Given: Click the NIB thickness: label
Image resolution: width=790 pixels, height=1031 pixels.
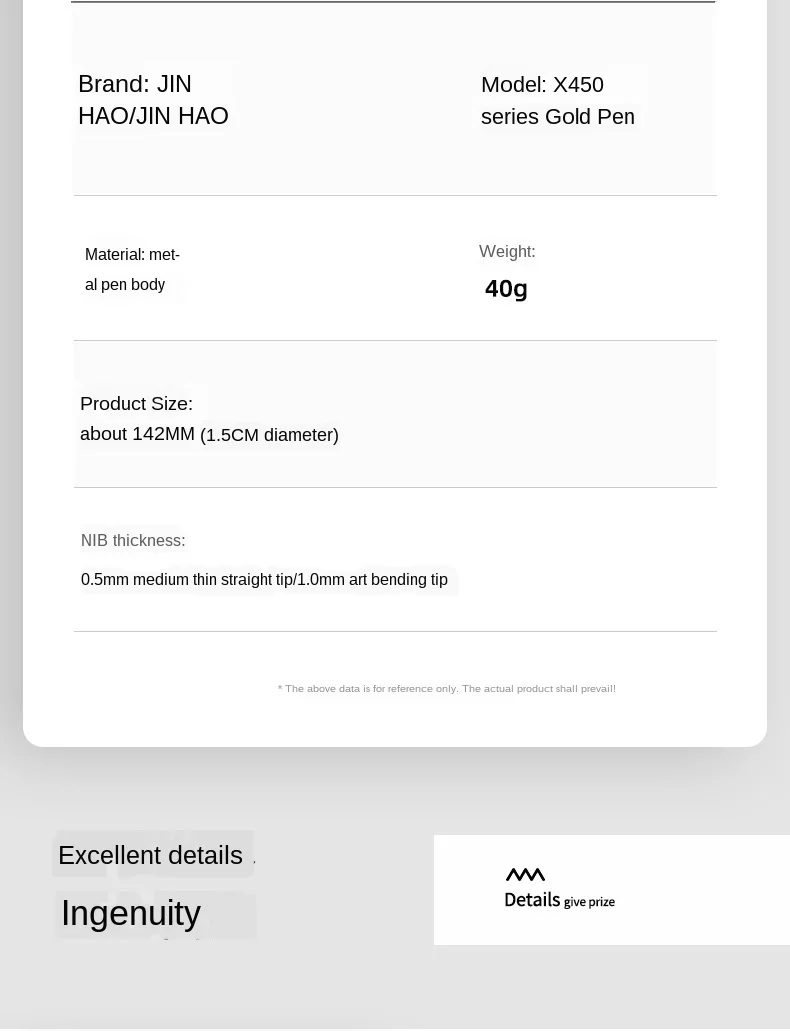Looking at the screenshot, I should point(133,540).
